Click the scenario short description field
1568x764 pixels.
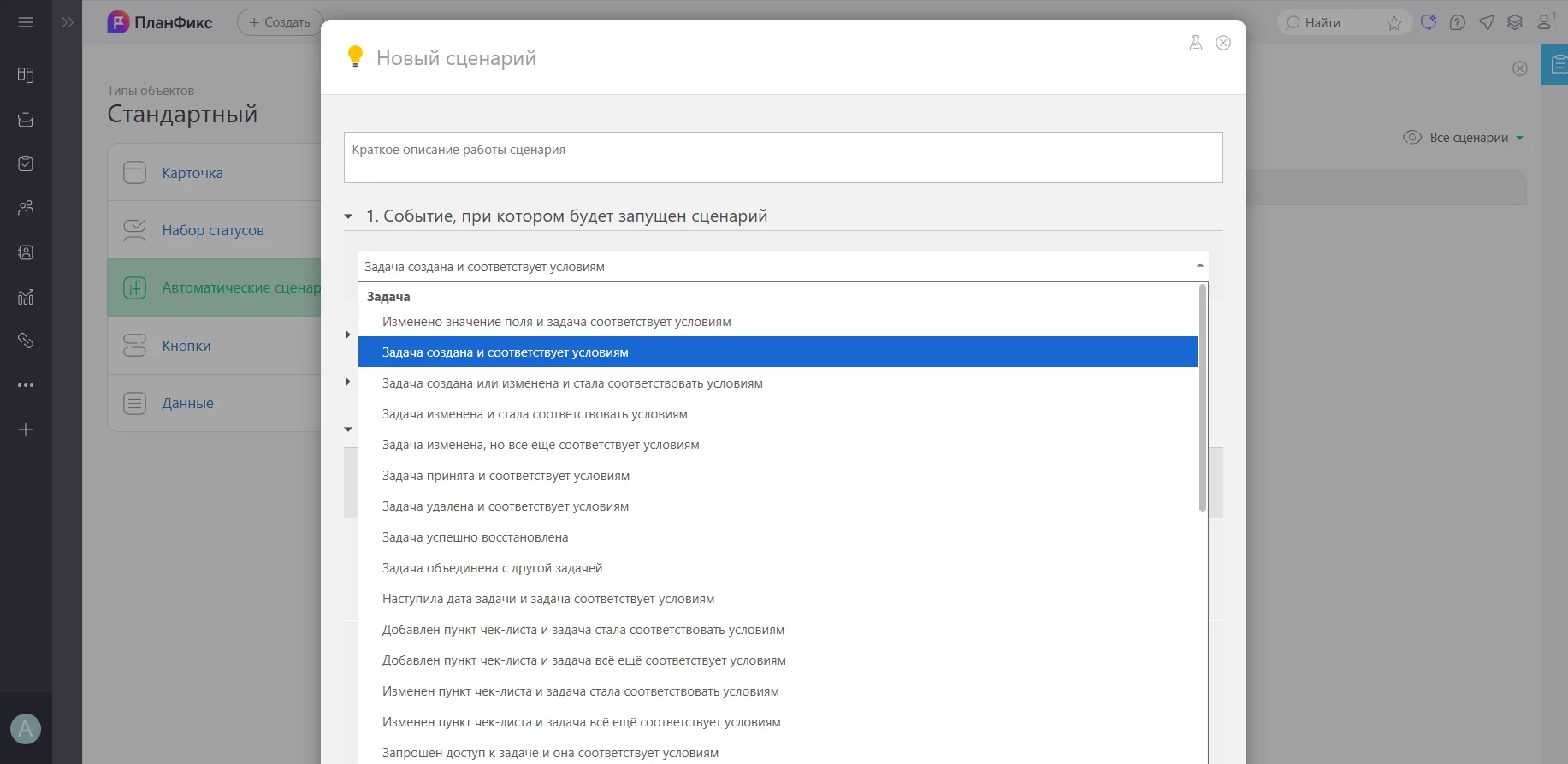783,157
